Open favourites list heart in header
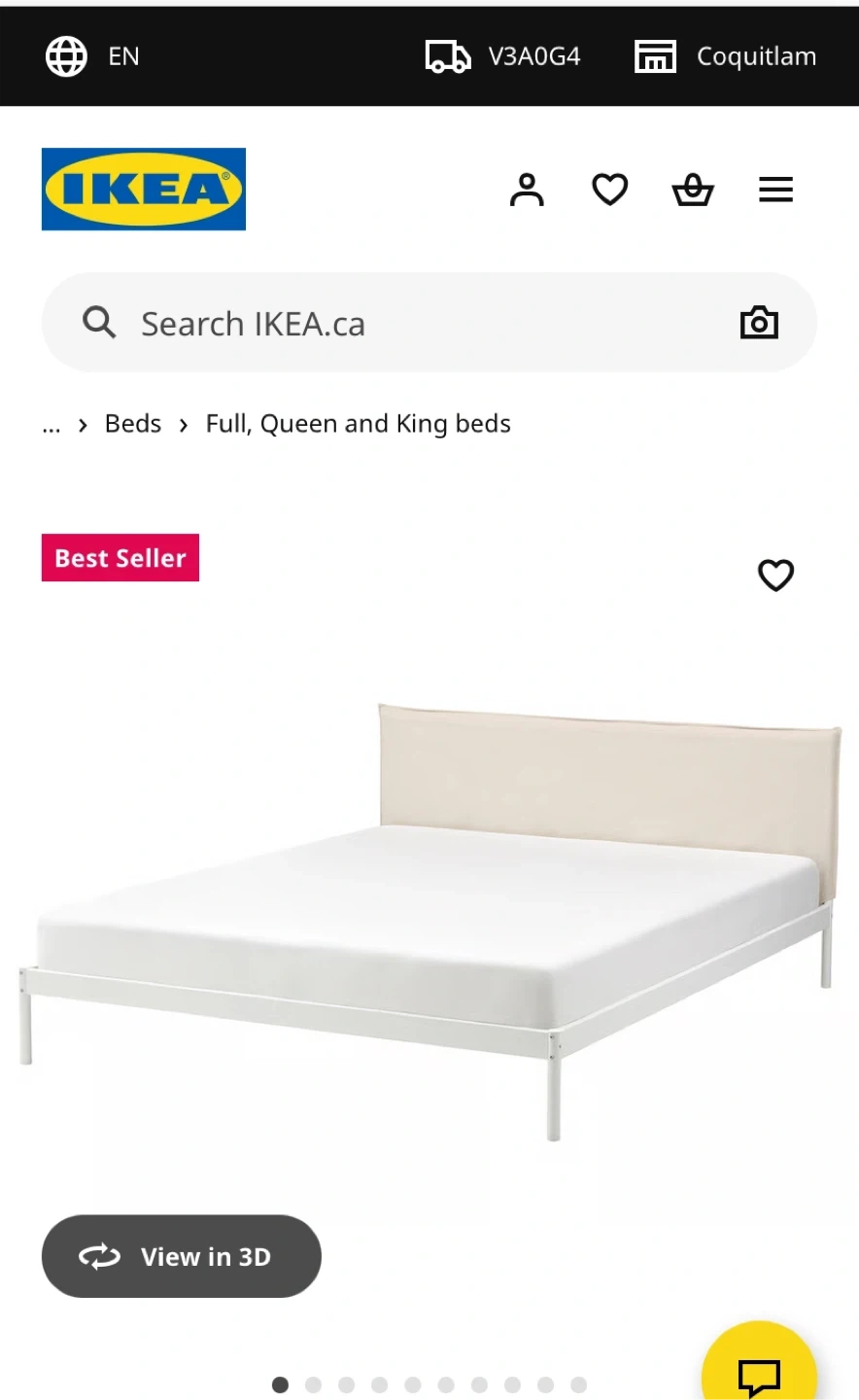859x1400 pixels. point(610,190)
